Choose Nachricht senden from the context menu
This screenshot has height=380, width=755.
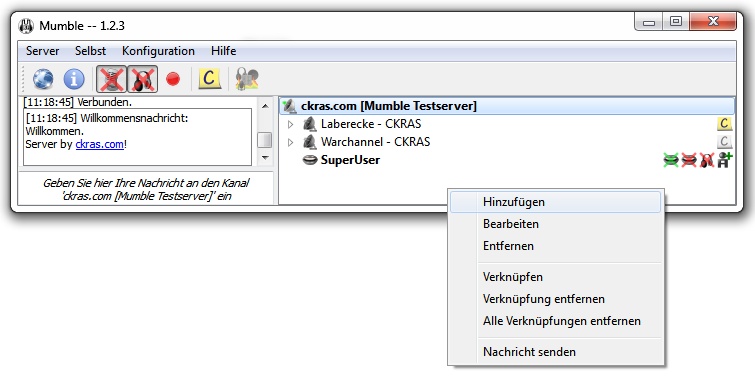coord(556,352)
